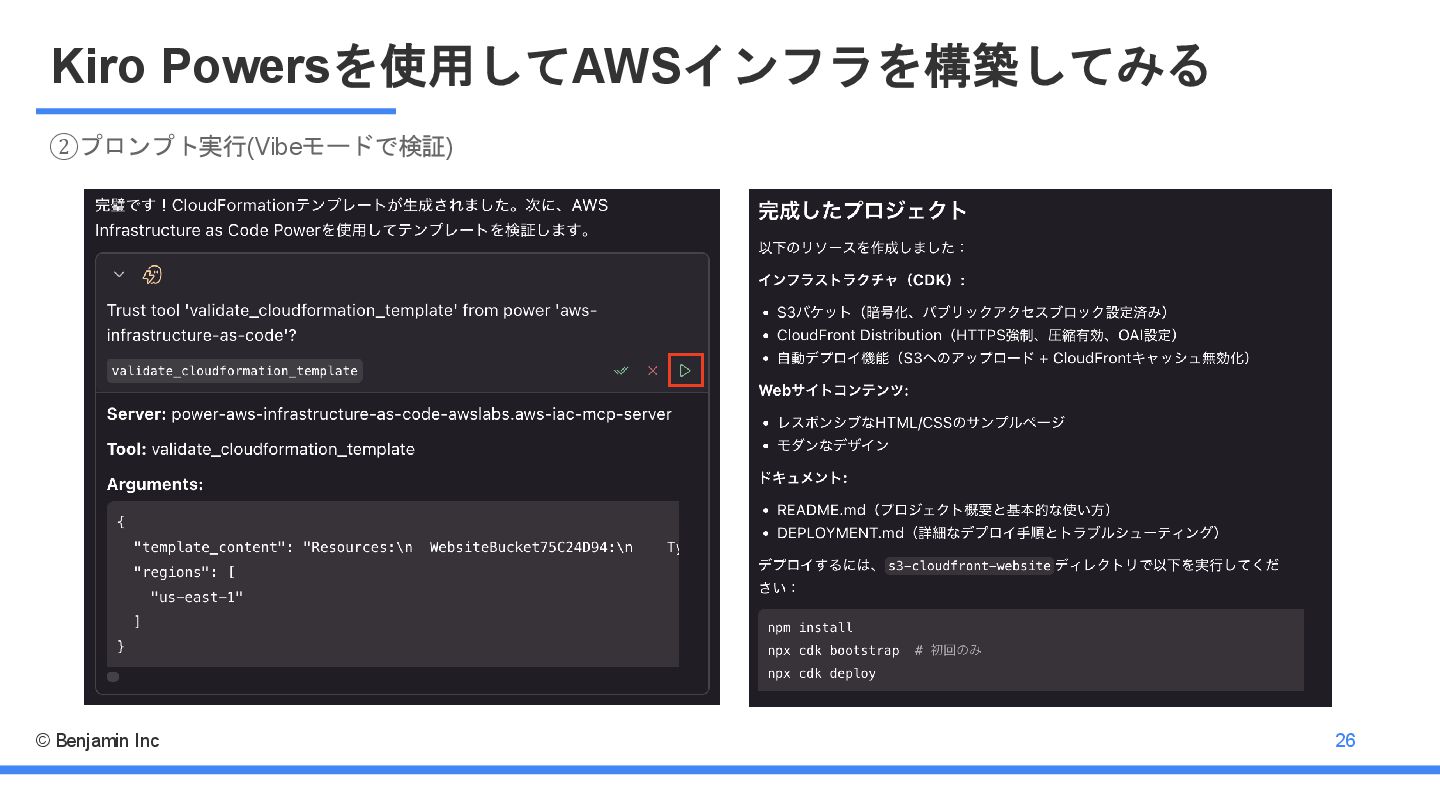
Task: Click the "template_content" JSON line
Action: coord(406,547)
